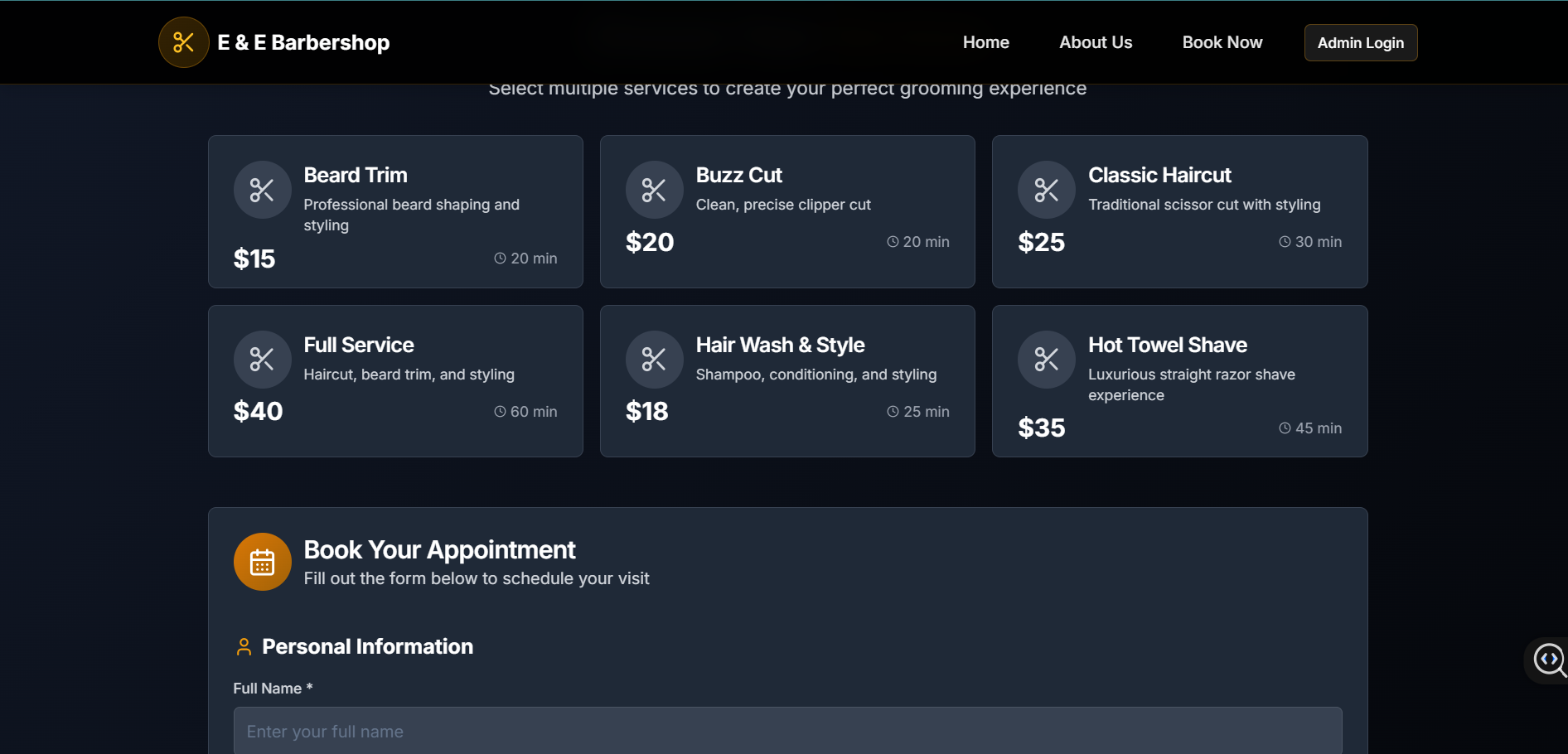The width and height of the screenshot is (1568, 754).
Task: Click the scissors icon on the Full Service card
Action: (262, 360)
